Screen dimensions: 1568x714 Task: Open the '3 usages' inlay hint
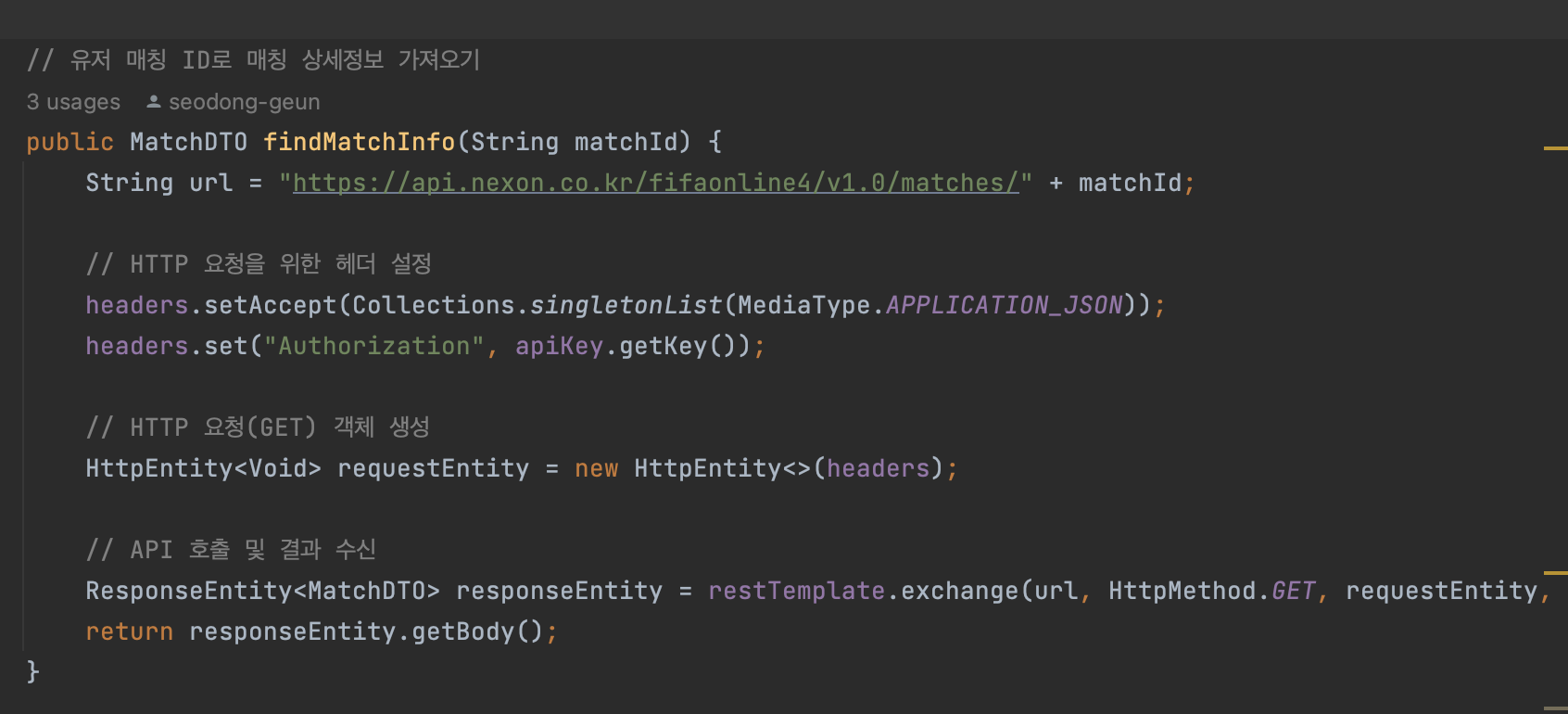pos(73,102)
